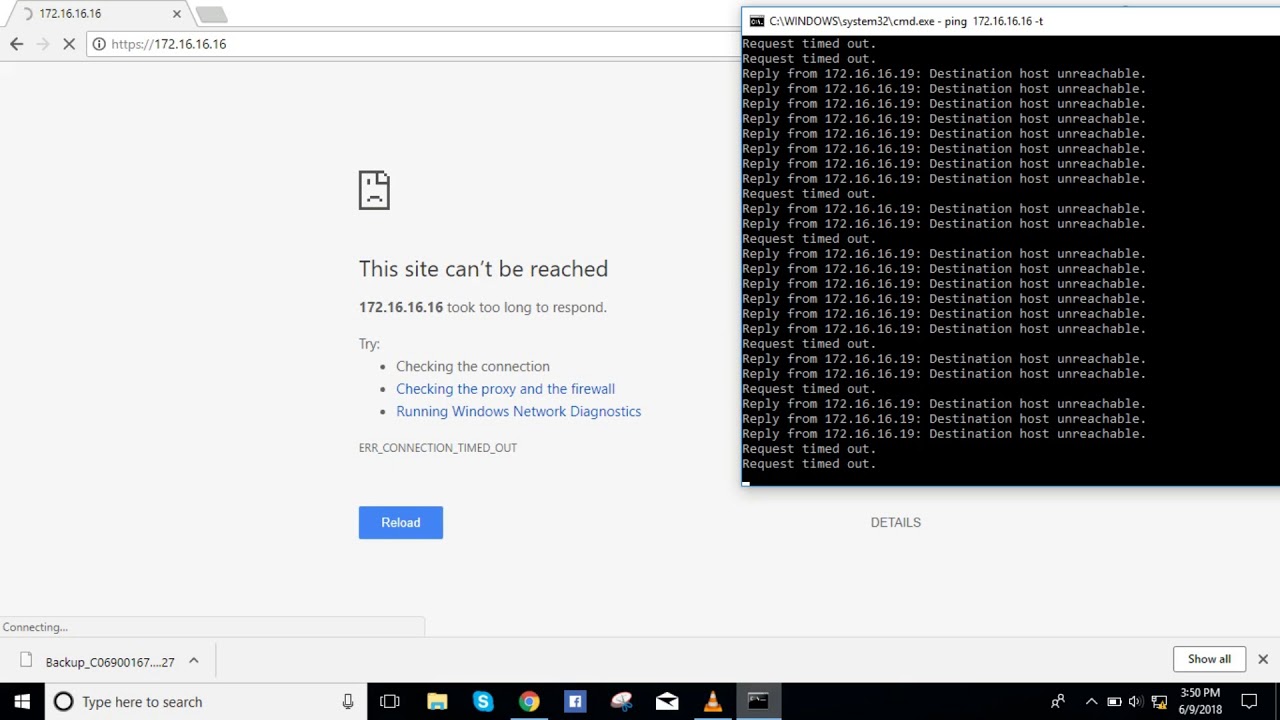The image size is (1280, 720).
Task: Stop loading the page with X button
Action: (69, 44)
